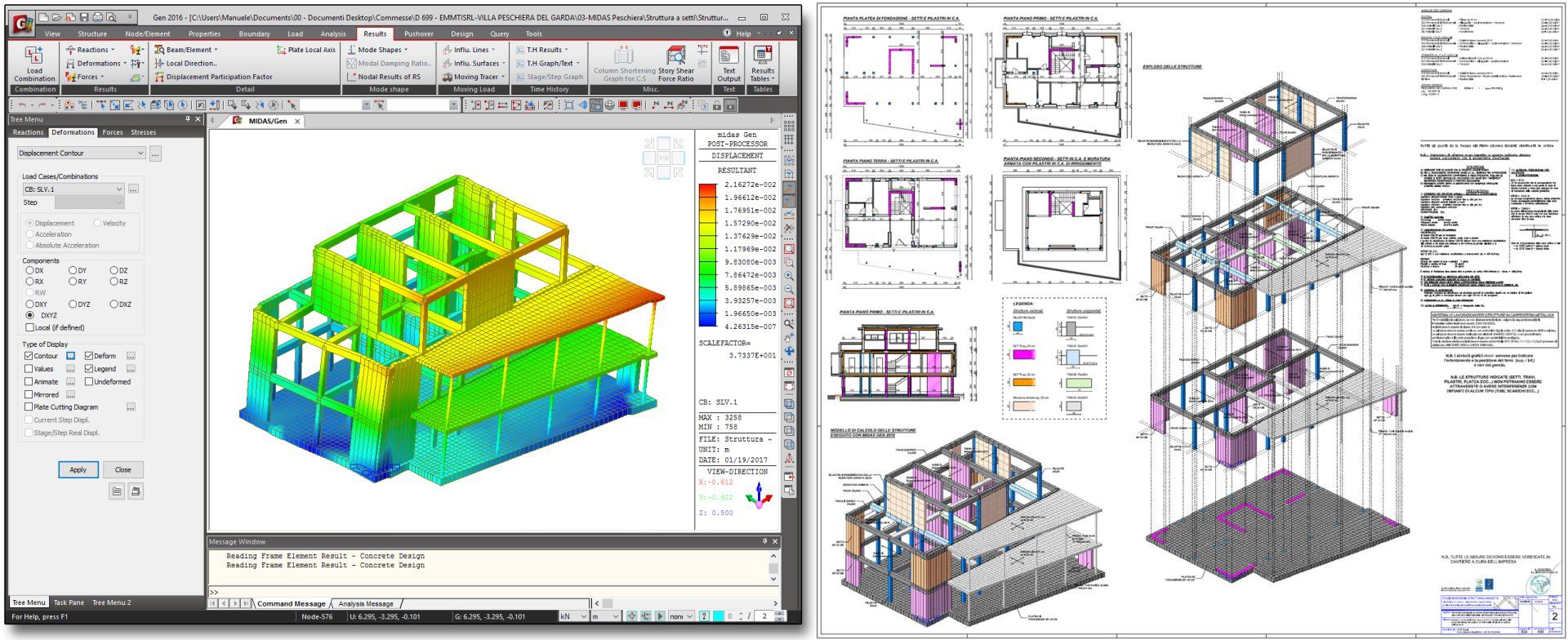Switch to the Task Pane tab
The height and width of the screenshot is (640, 1568).
tap(69, 602)
